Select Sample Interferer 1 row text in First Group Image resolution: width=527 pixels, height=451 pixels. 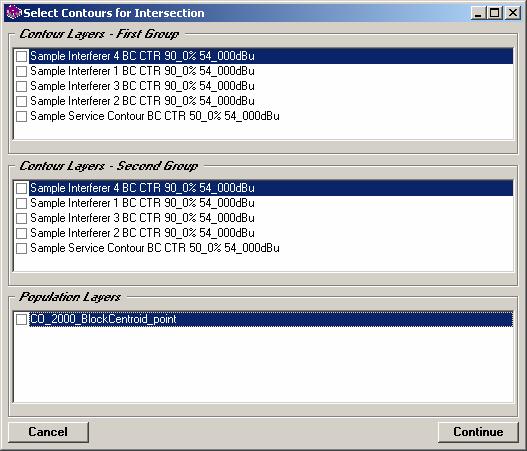(x=142, y=71)
